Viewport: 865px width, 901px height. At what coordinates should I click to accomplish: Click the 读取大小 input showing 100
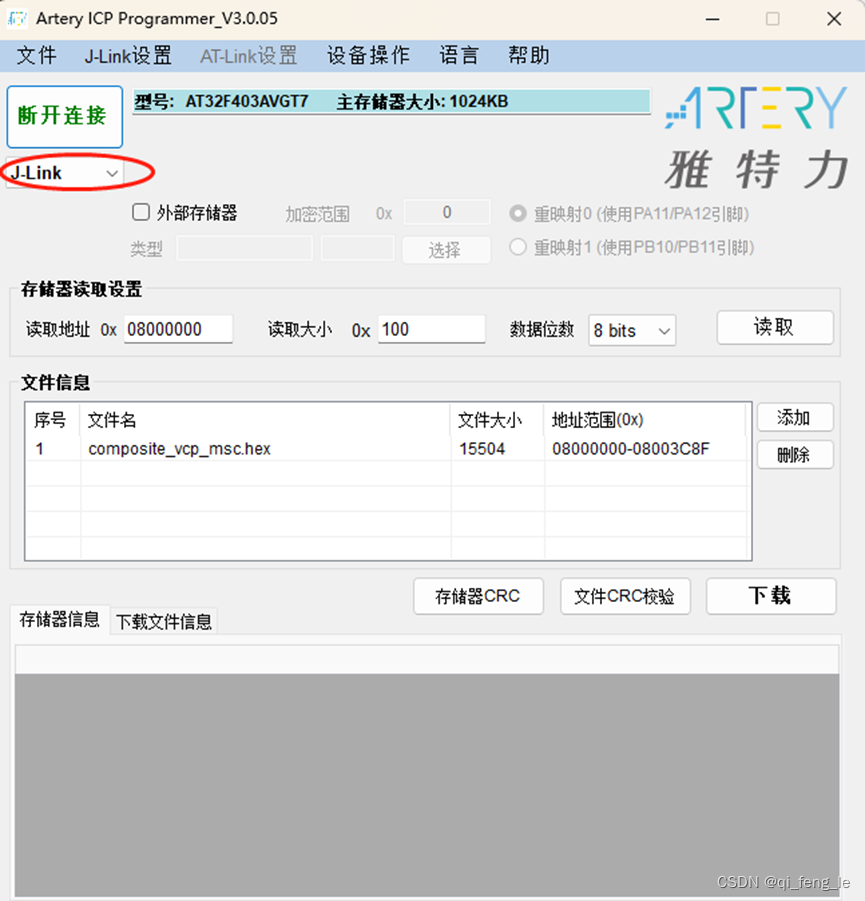[x=431, y=329]
